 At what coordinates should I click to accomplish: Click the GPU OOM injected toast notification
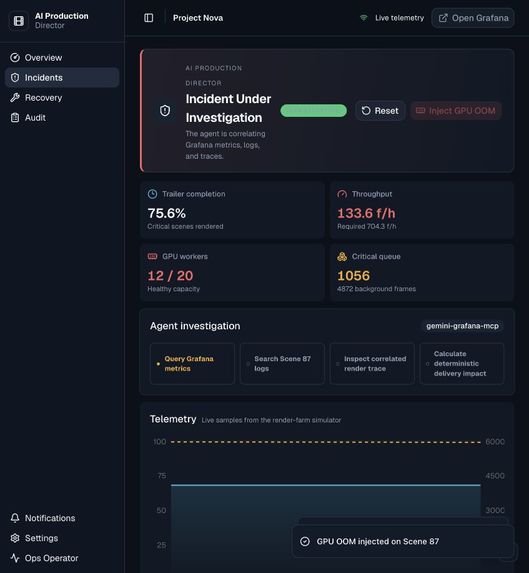403,542
